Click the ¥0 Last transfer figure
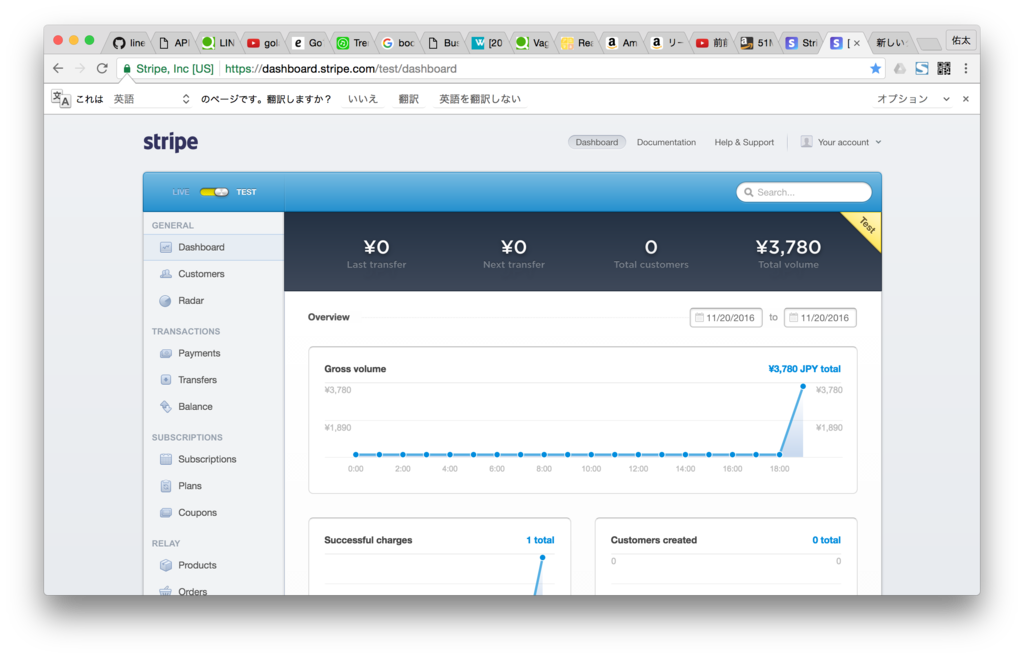 (376, 247)
